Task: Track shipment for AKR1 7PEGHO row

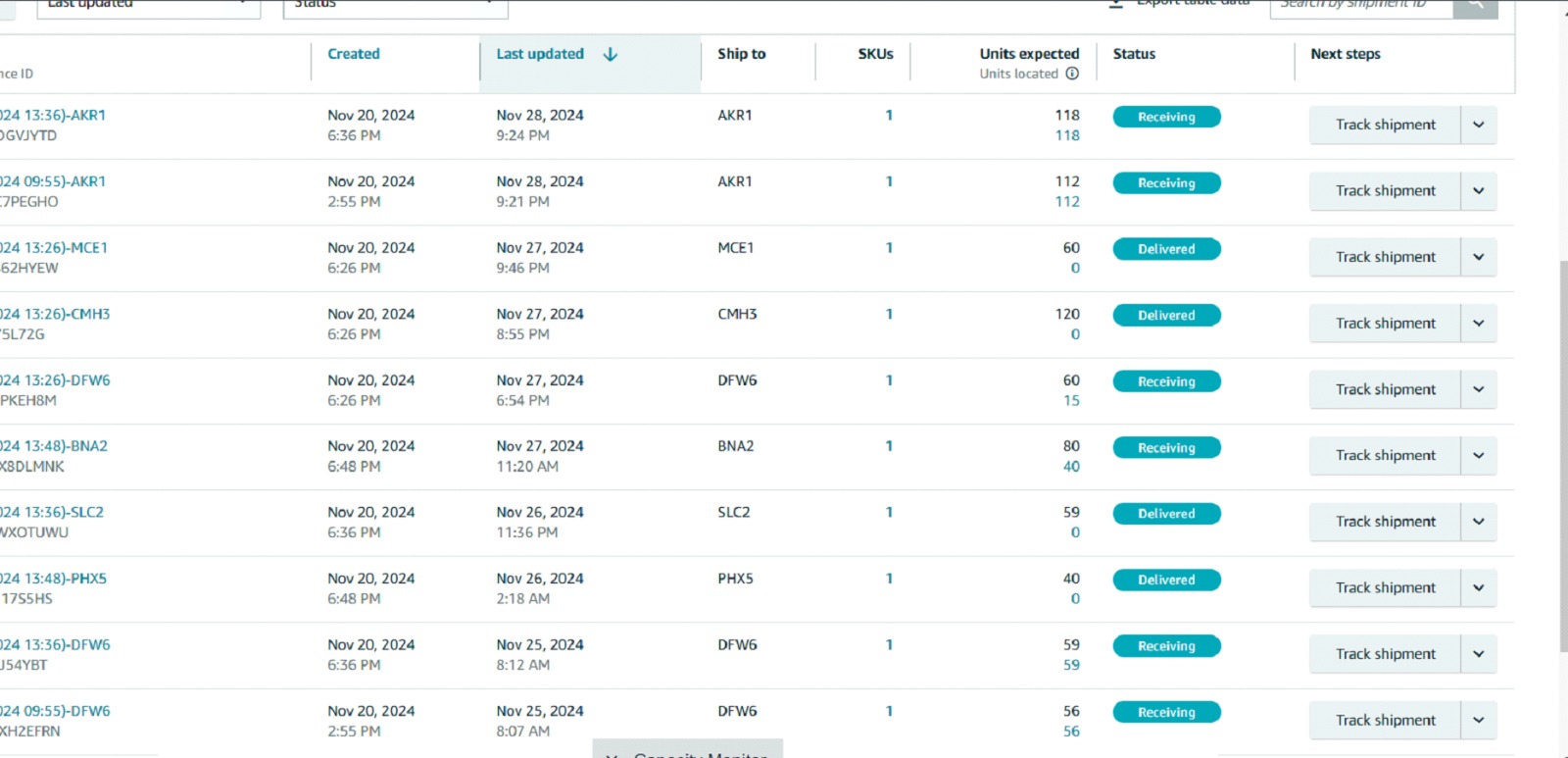Action: [x=1385, y=191]
